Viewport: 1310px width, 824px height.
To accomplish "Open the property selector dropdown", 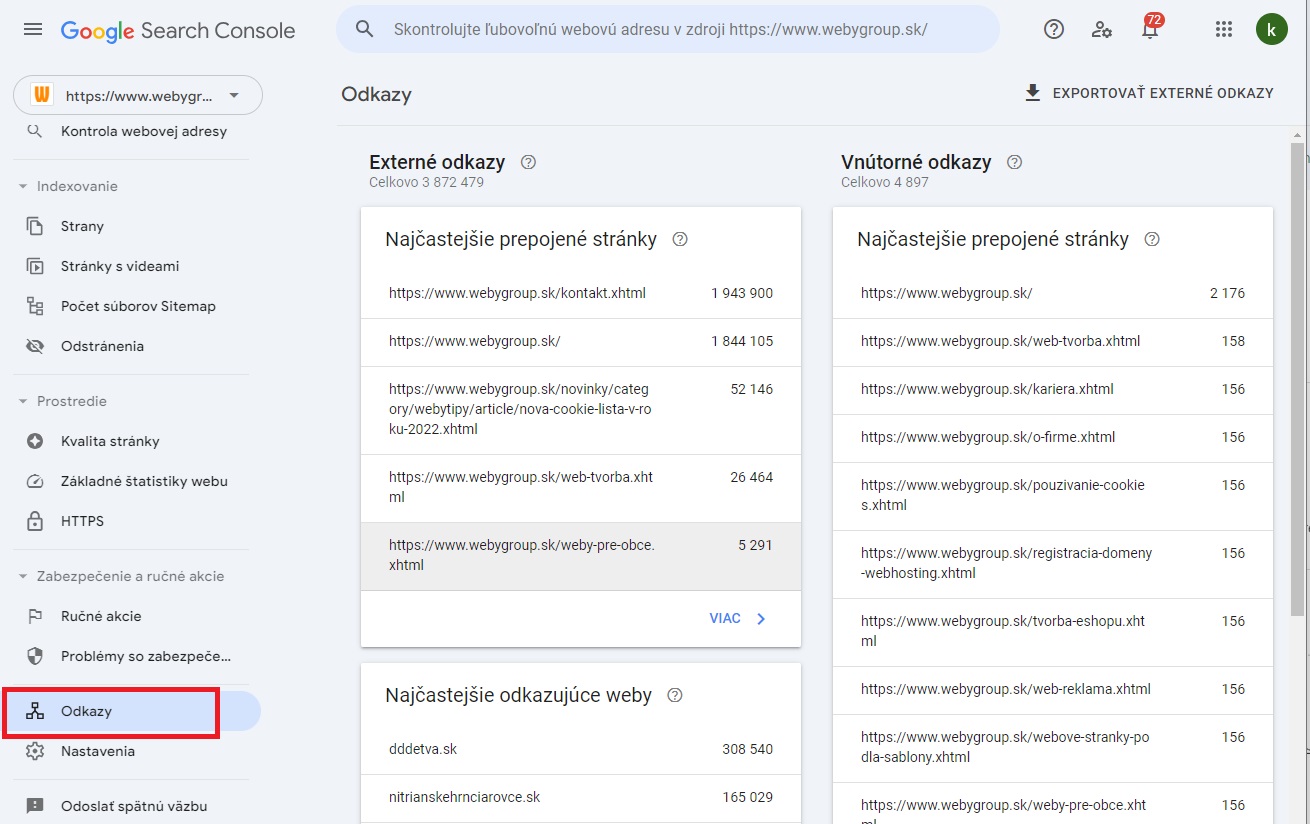I will coord(138,96).
